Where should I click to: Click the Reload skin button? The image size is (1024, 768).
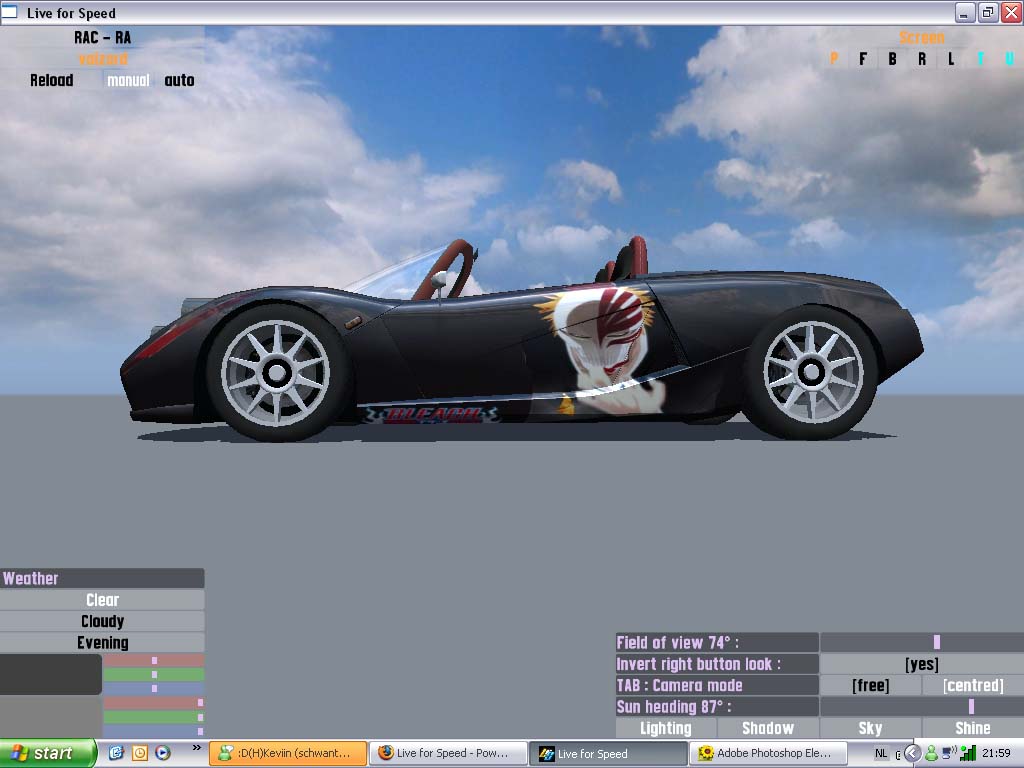[51, 80]
